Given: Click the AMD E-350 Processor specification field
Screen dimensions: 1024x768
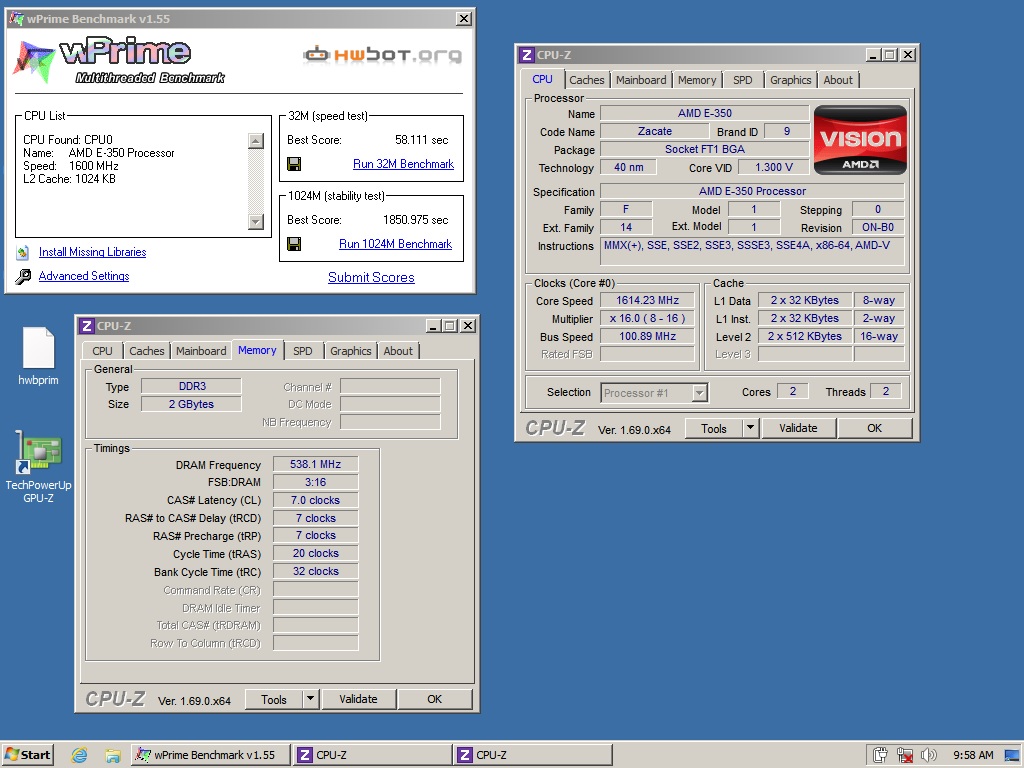Looking at the screenshot, I should click(x=752, y=191).
